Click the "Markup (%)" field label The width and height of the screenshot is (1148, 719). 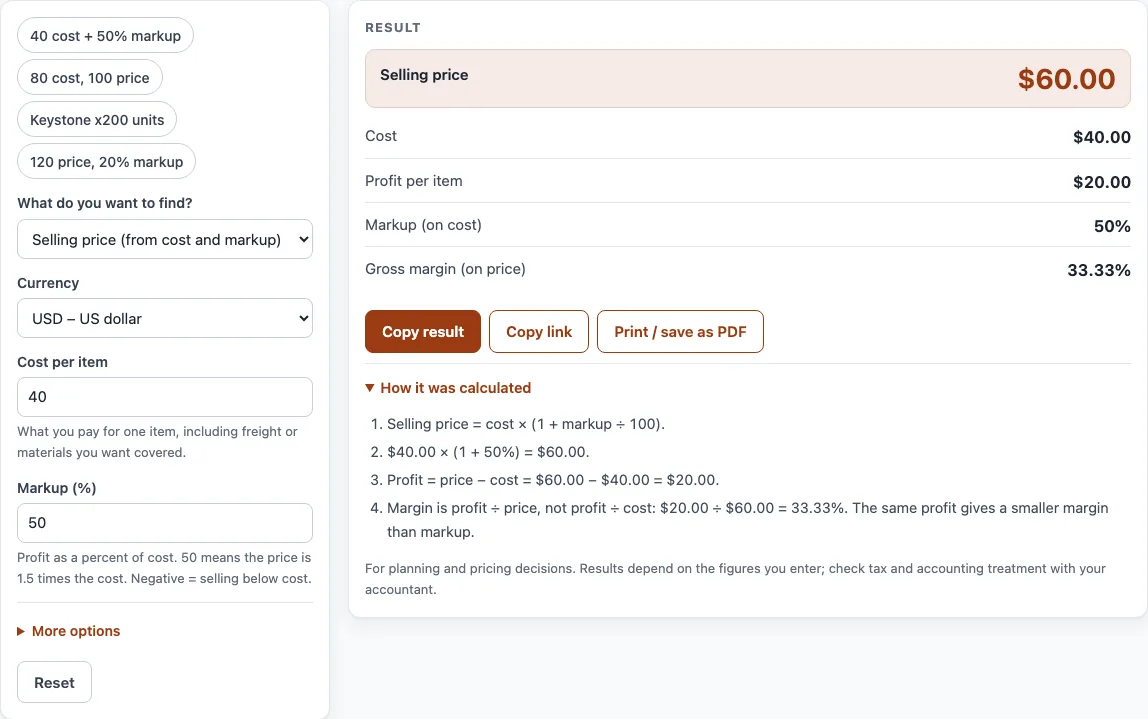point(56,488)
